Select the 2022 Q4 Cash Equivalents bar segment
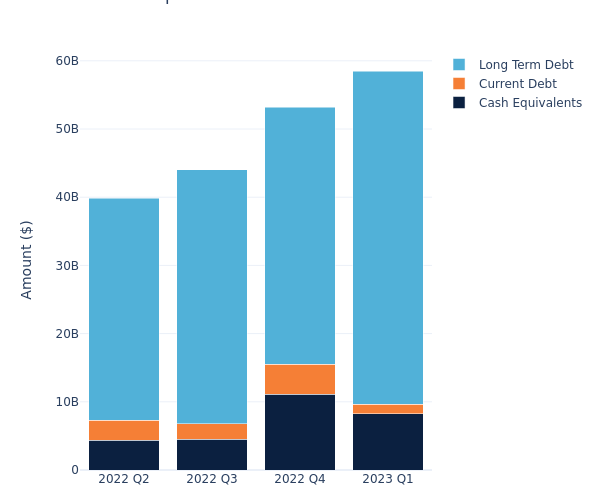Viewport: 600px width, 500px height. (300, 432)
